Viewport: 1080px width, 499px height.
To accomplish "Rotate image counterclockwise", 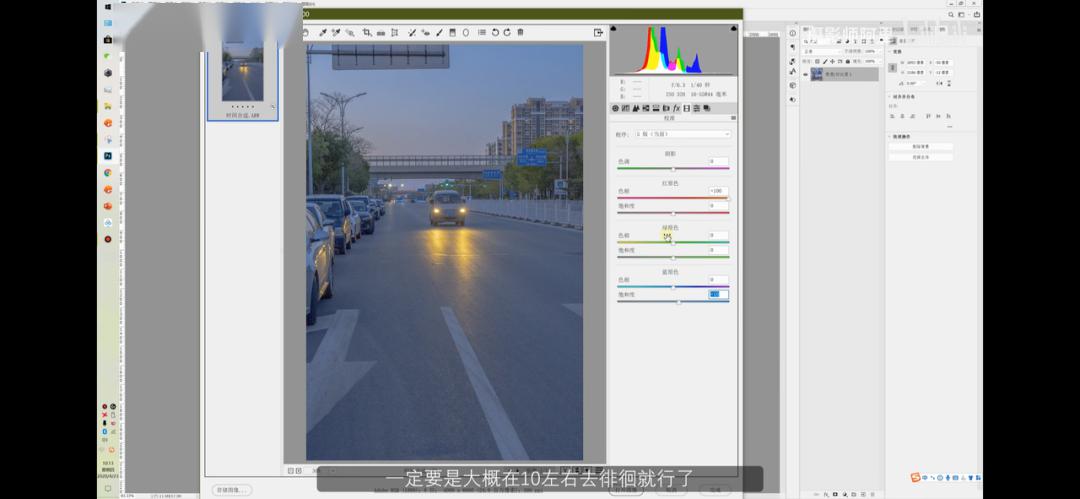I will tap(495, 32).
